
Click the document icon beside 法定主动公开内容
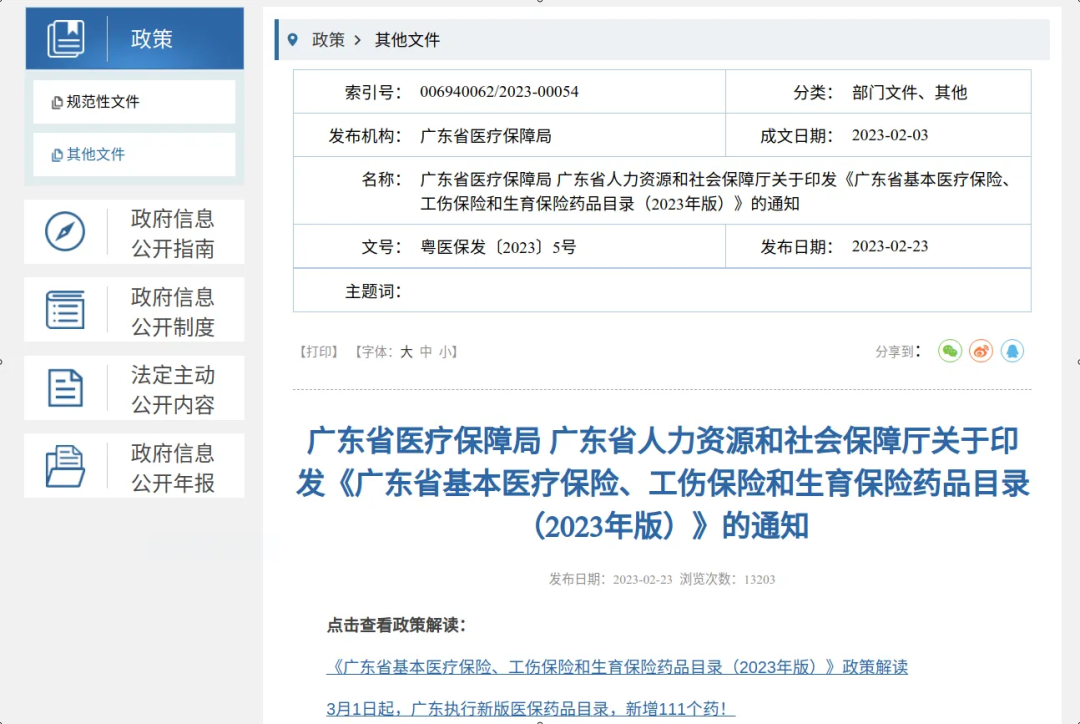coord(63,388)
